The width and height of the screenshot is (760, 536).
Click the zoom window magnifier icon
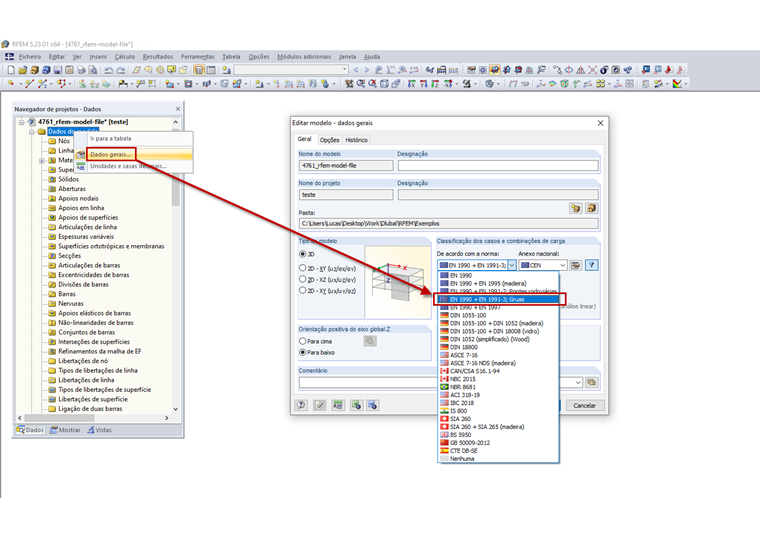coord(361,84)
